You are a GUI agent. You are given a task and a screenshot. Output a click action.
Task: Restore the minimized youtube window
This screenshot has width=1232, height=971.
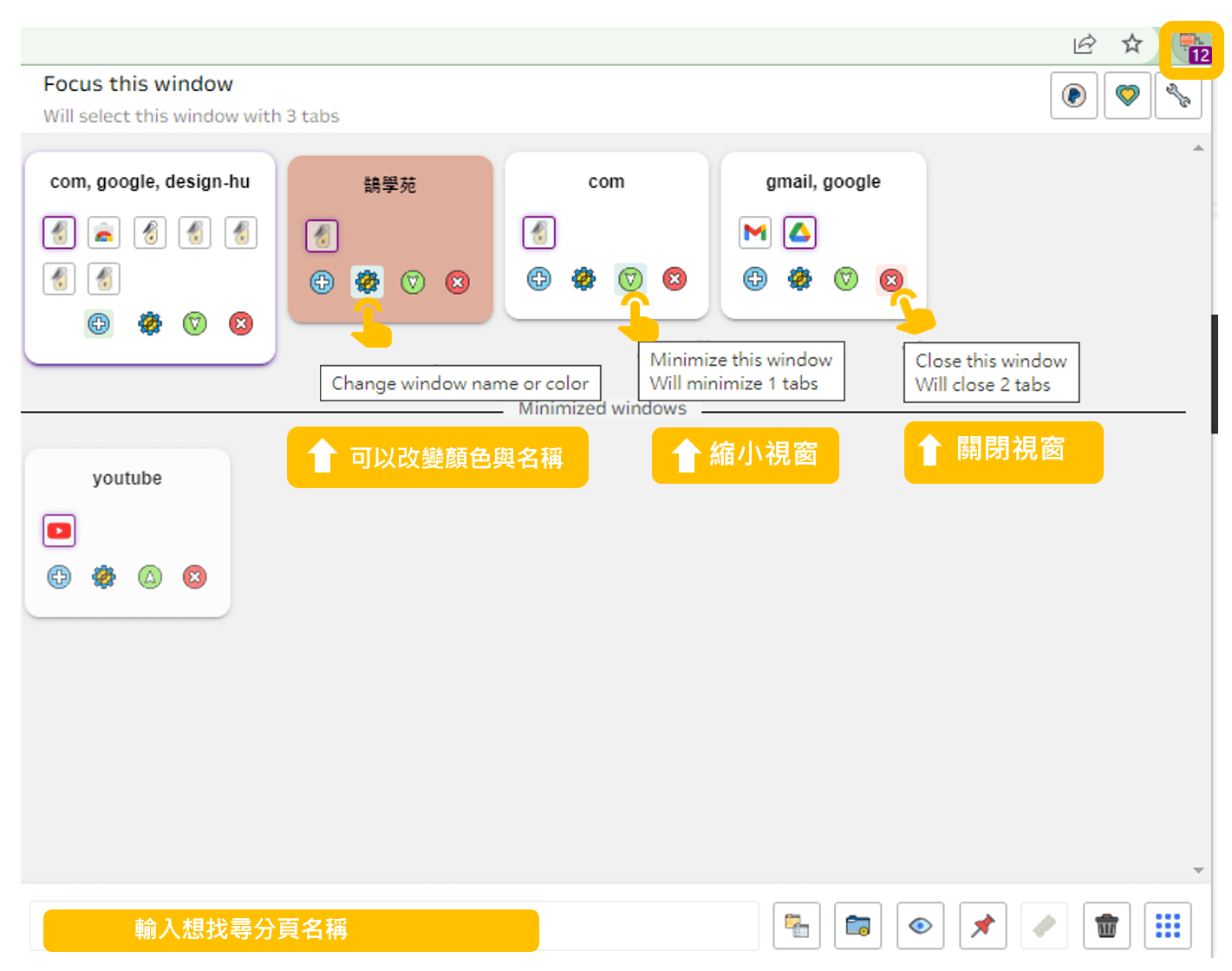pos(149,577)
